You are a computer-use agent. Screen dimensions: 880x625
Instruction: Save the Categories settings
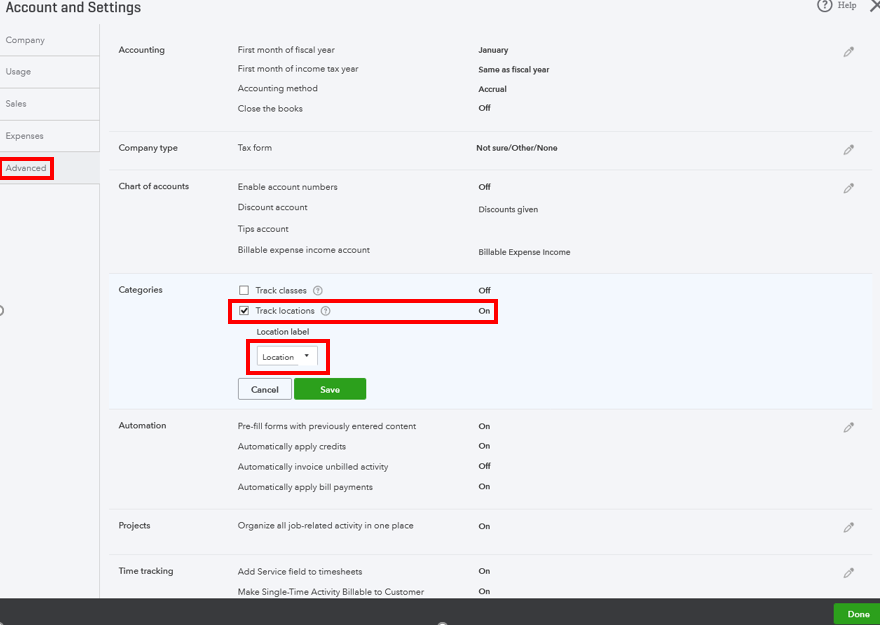(330, 389)
